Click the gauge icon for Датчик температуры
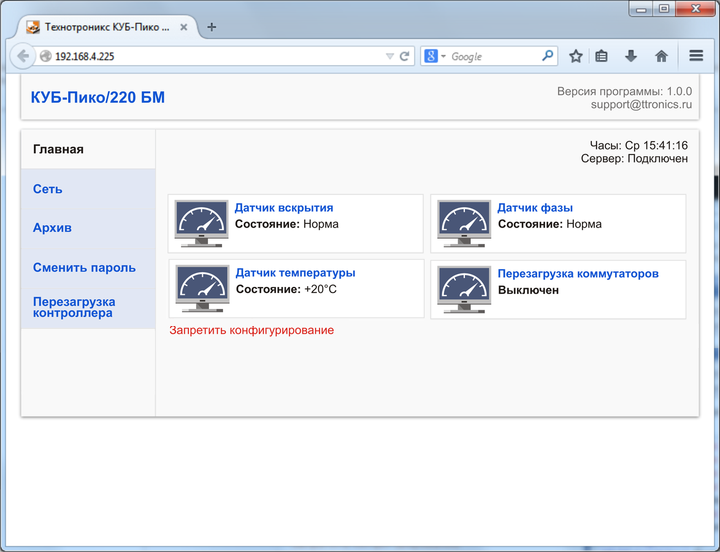Viewport: 720px width, 552px height. [x=202, y=289]
